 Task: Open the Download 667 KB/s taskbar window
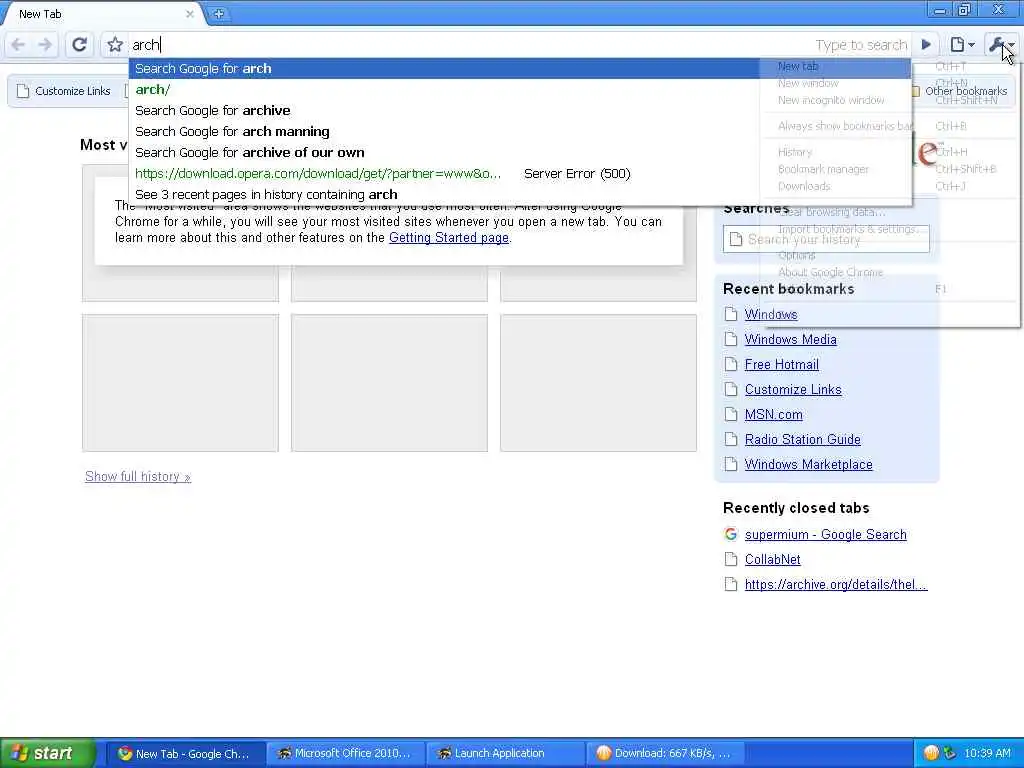(x=665, y=754)
